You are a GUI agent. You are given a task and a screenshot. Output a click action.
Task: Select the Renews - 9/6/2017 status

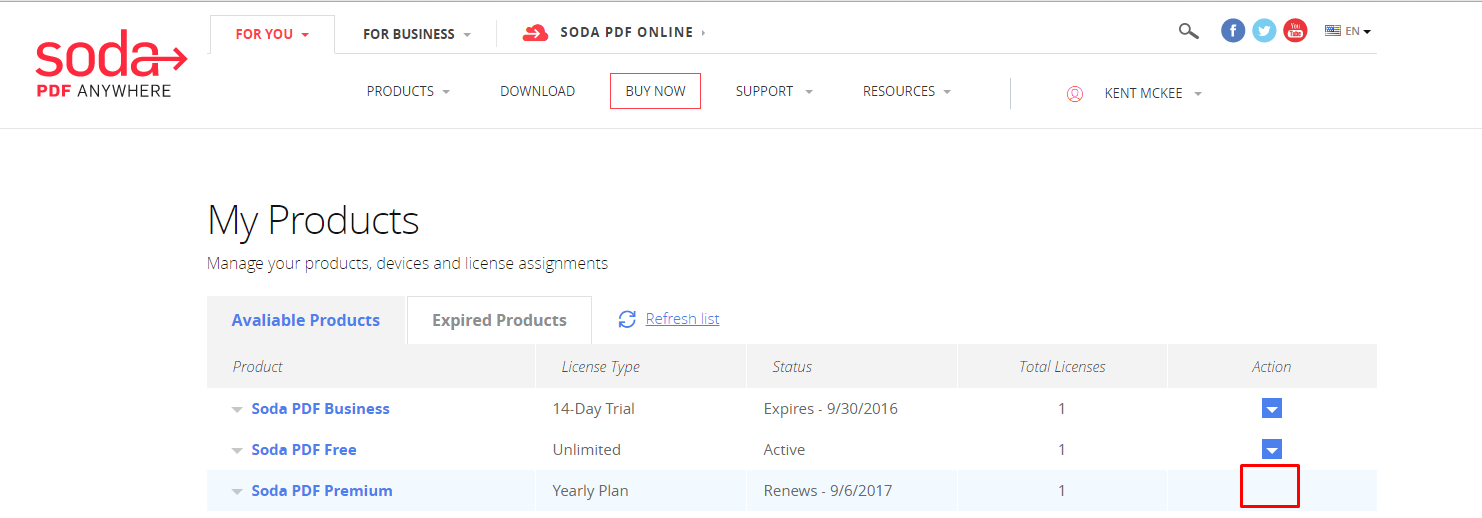coord(828,490)
